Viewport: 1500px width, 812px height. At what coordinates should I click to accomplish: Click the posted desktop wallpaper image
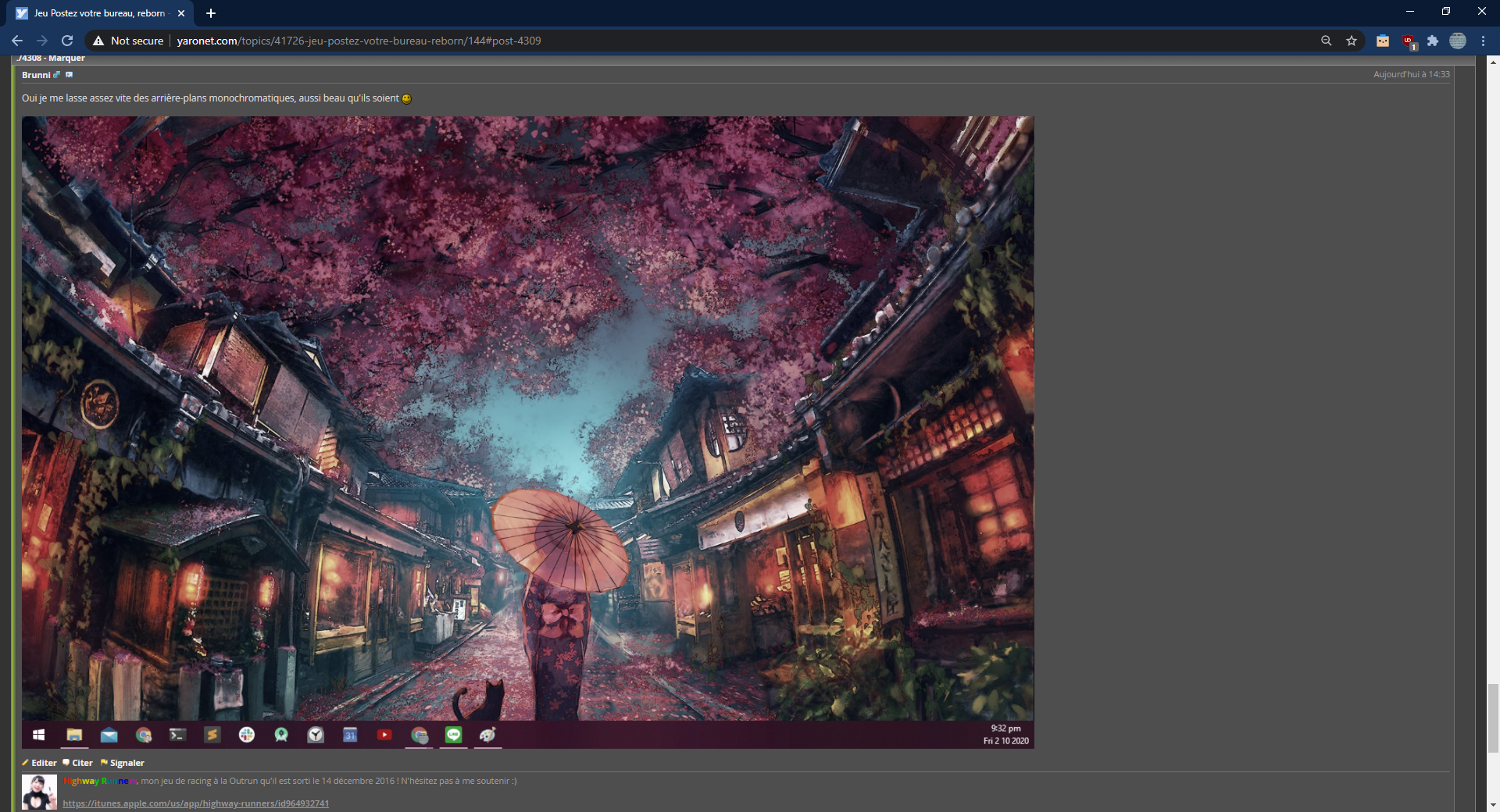(x=527, y=432)
